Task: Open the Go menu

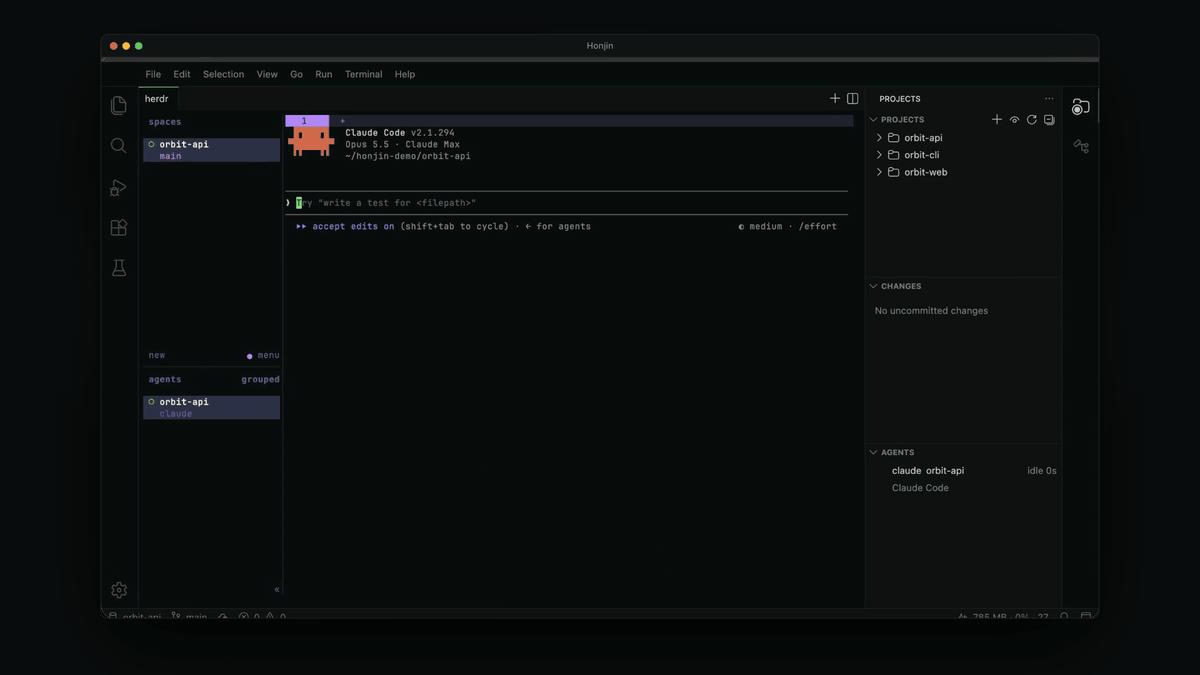Action: (x=296, y=74)
